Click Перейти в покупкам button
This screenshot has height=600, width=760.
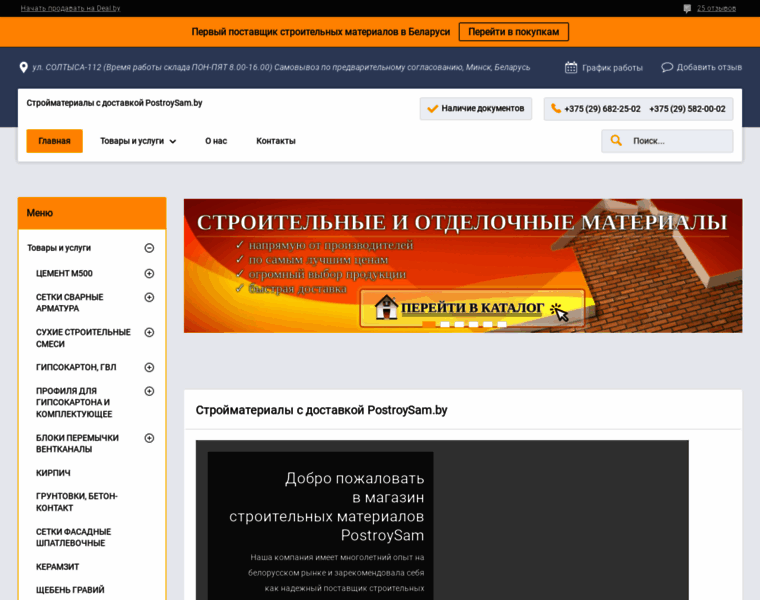pos(514,32)
